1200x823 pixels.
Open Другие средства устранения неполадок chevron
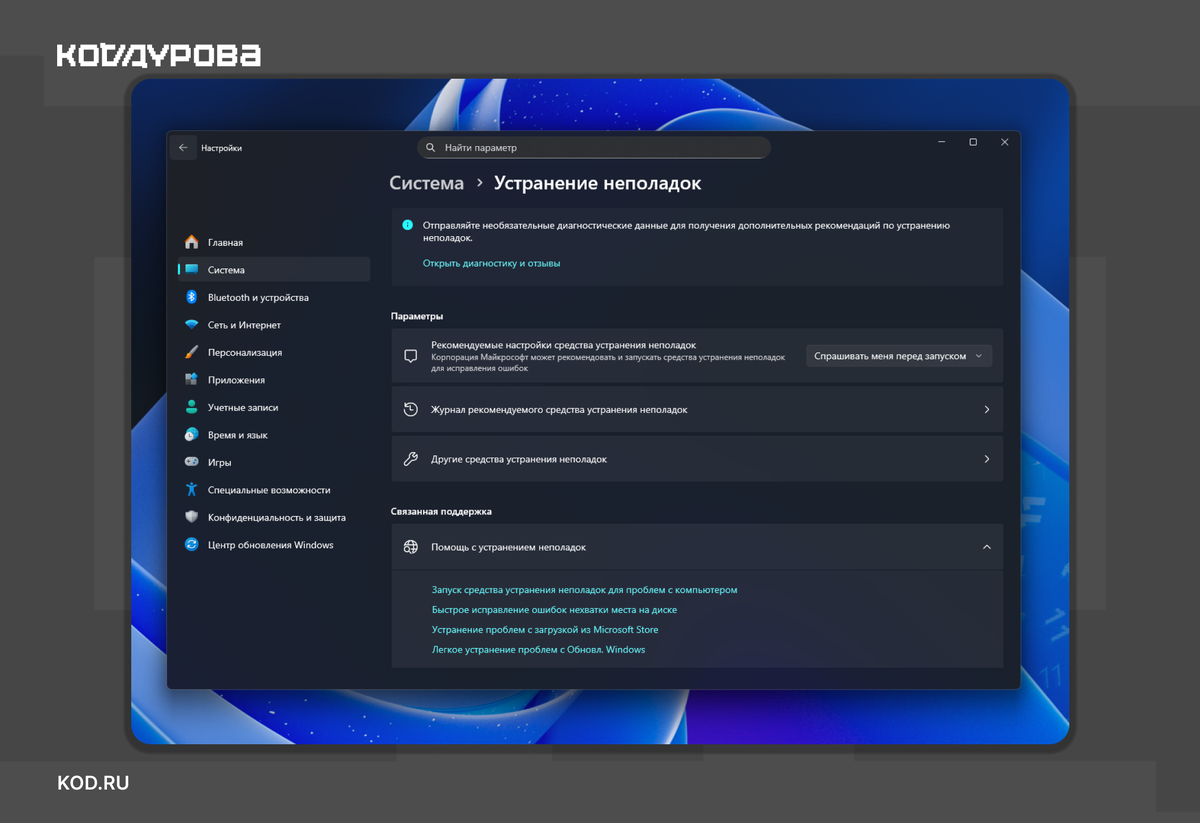[x=987, y=460]
